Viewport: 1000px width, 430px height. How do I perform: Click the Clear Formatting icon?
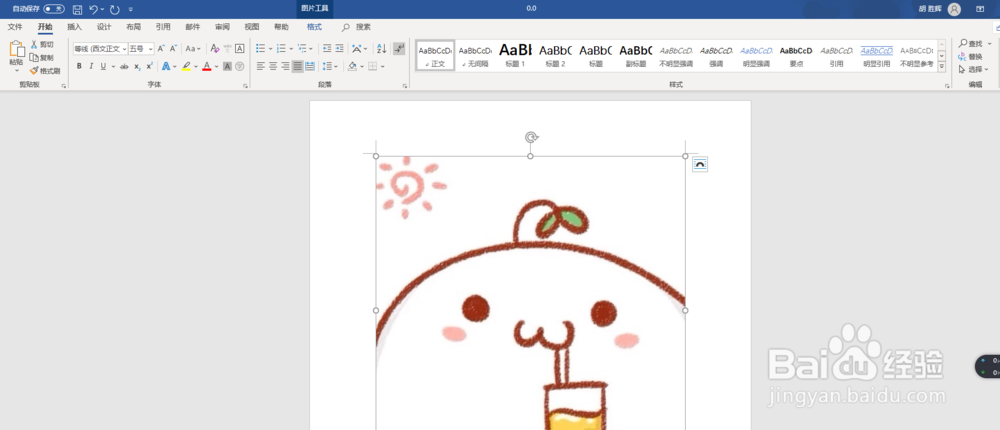[x=214, y=48]
